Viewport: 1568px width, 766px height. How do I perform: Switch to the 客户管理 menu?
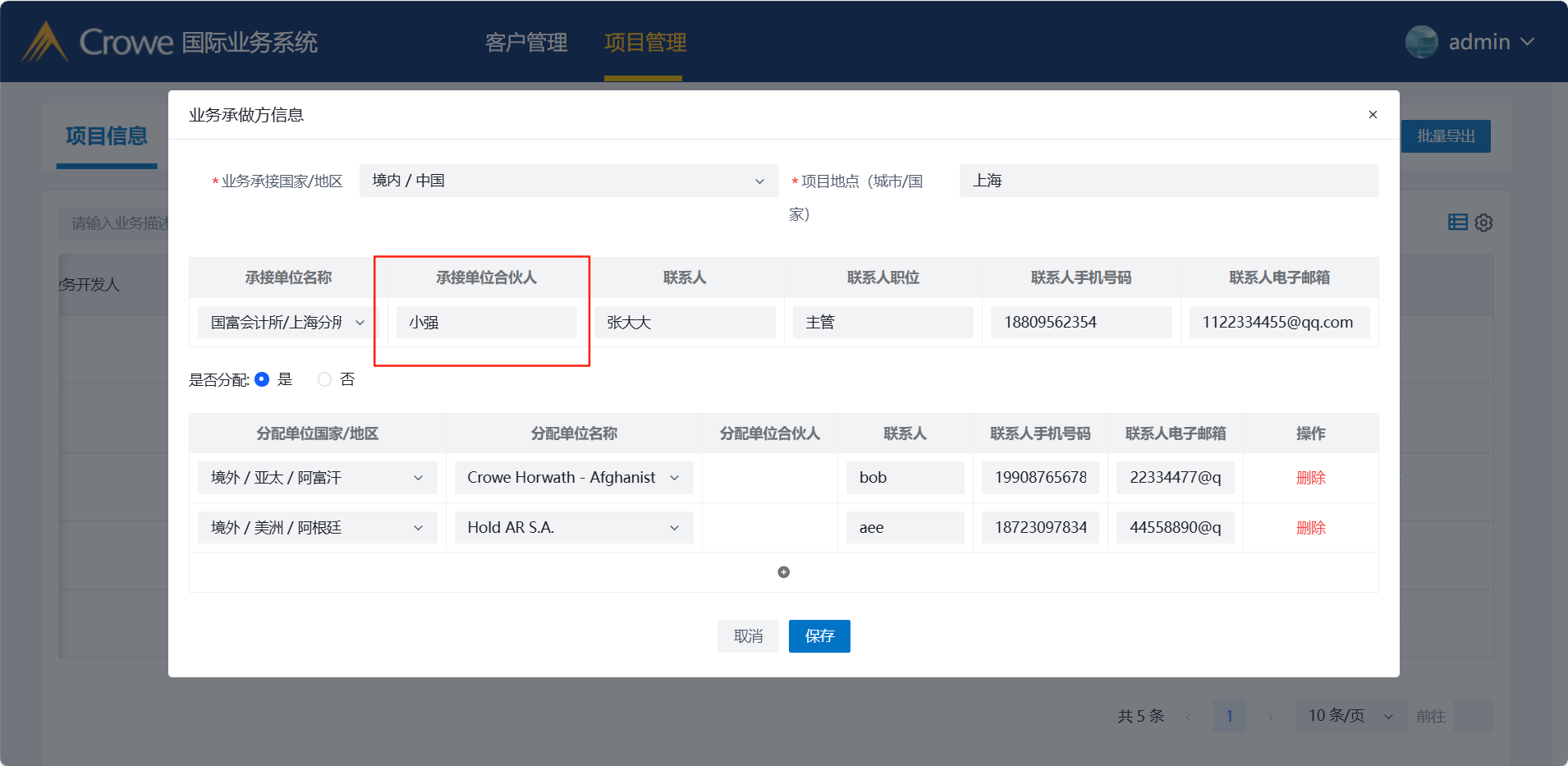526,43
